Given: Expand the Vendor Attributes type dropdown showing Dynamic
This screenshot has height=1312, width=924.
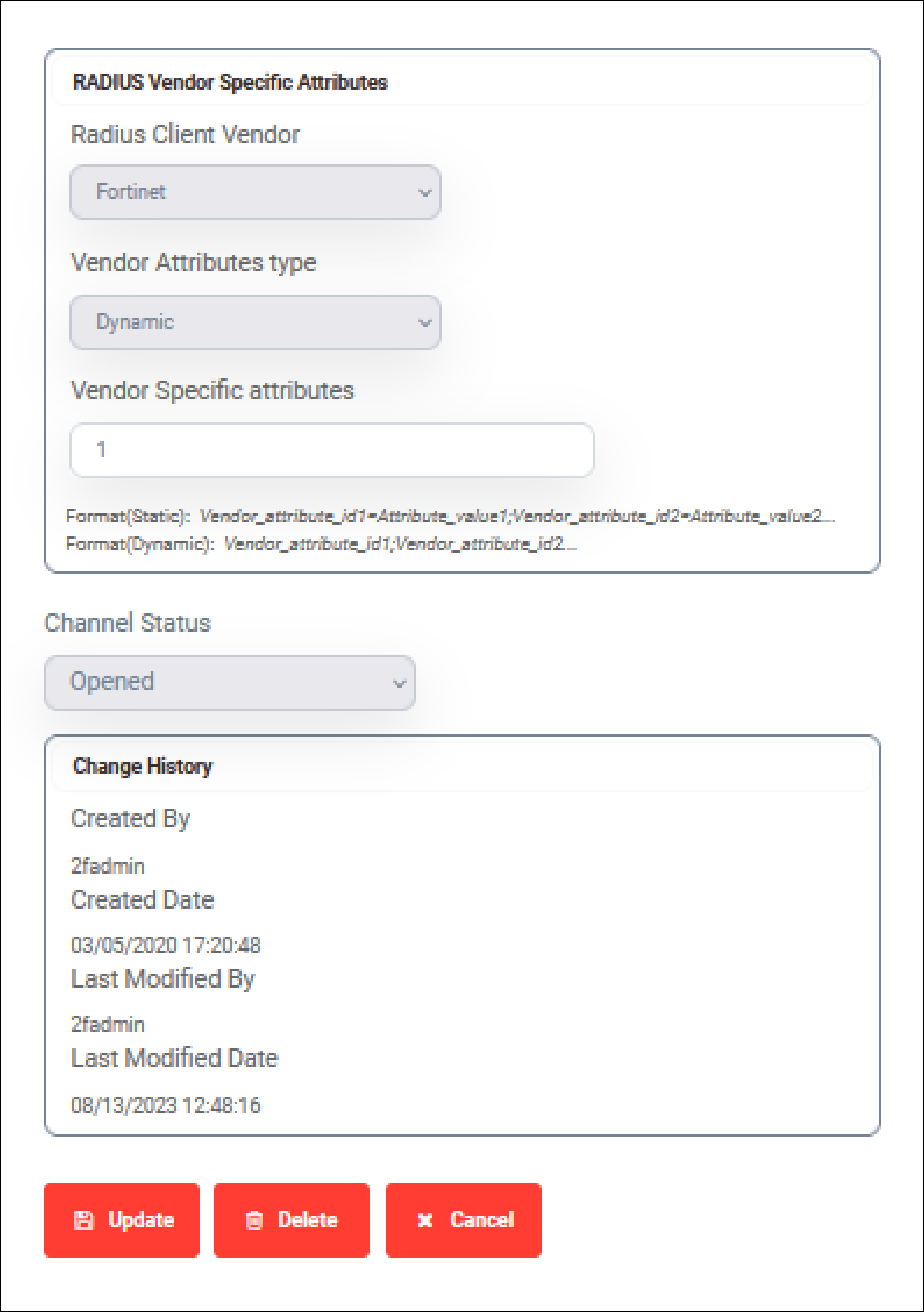Looking at the screenshot, I should [255, 322].
